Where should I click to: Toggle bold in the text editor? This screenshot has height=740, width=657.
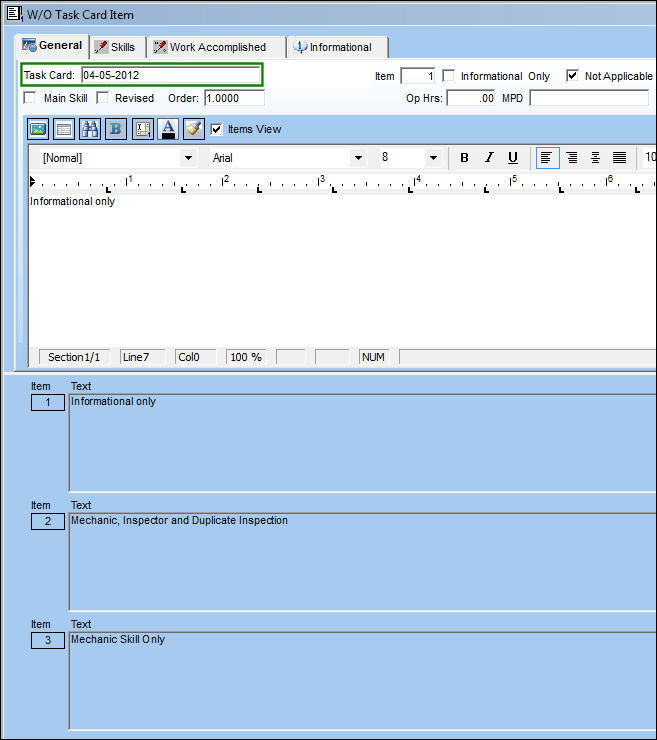coord(464,158)
